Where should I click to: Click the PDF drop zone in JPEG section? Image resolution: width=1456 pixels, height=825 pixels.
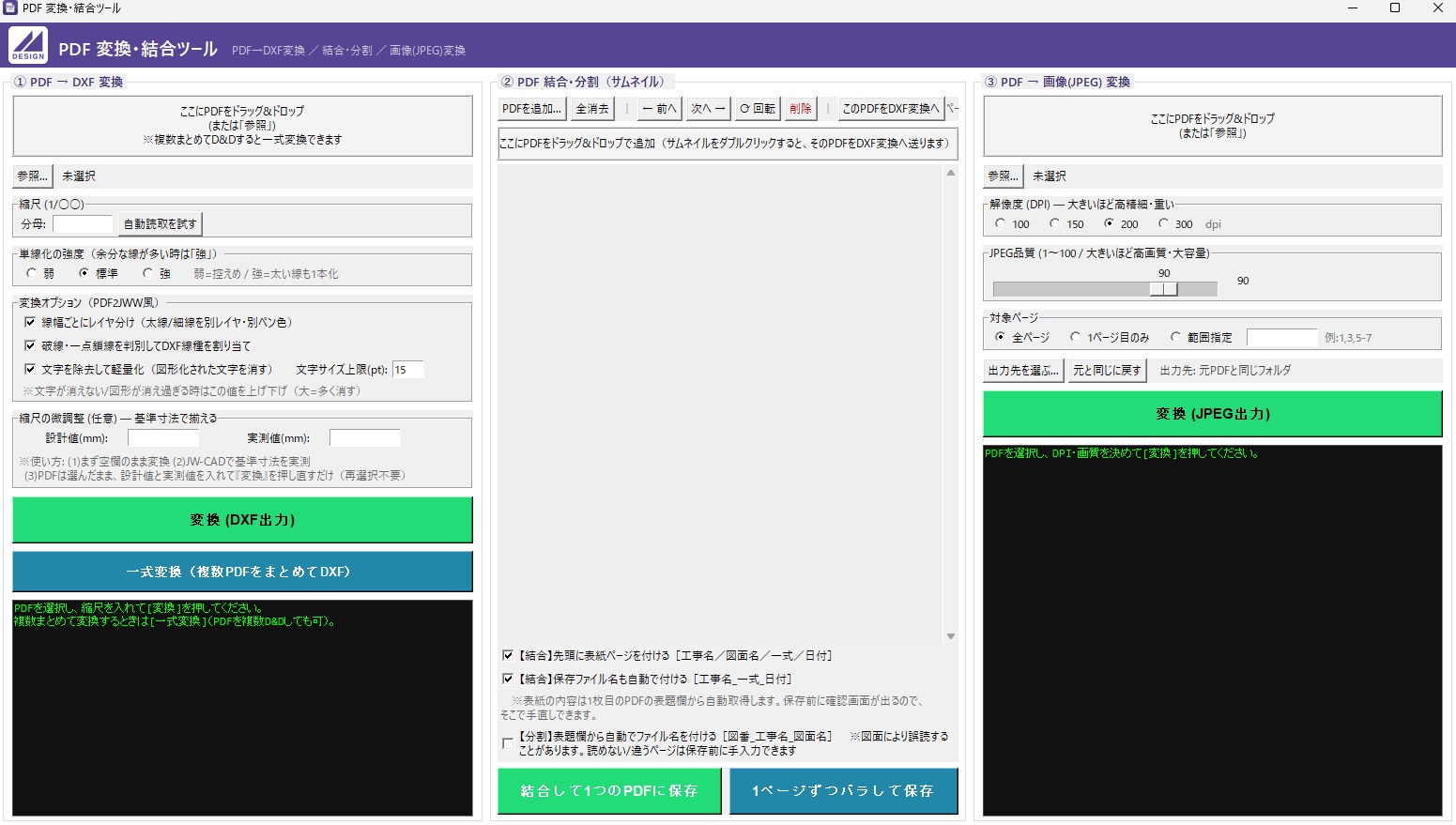(1212, 126)
